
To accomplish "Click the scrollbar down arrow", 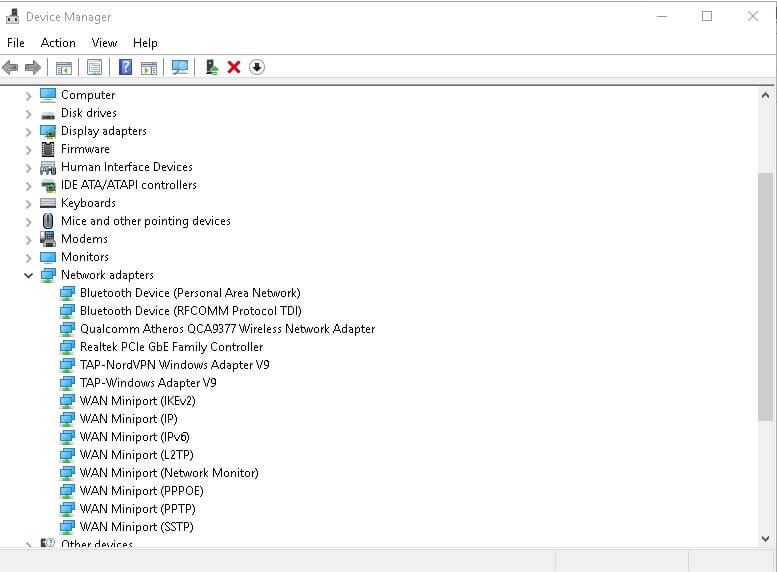I will (x=766, y=538).
